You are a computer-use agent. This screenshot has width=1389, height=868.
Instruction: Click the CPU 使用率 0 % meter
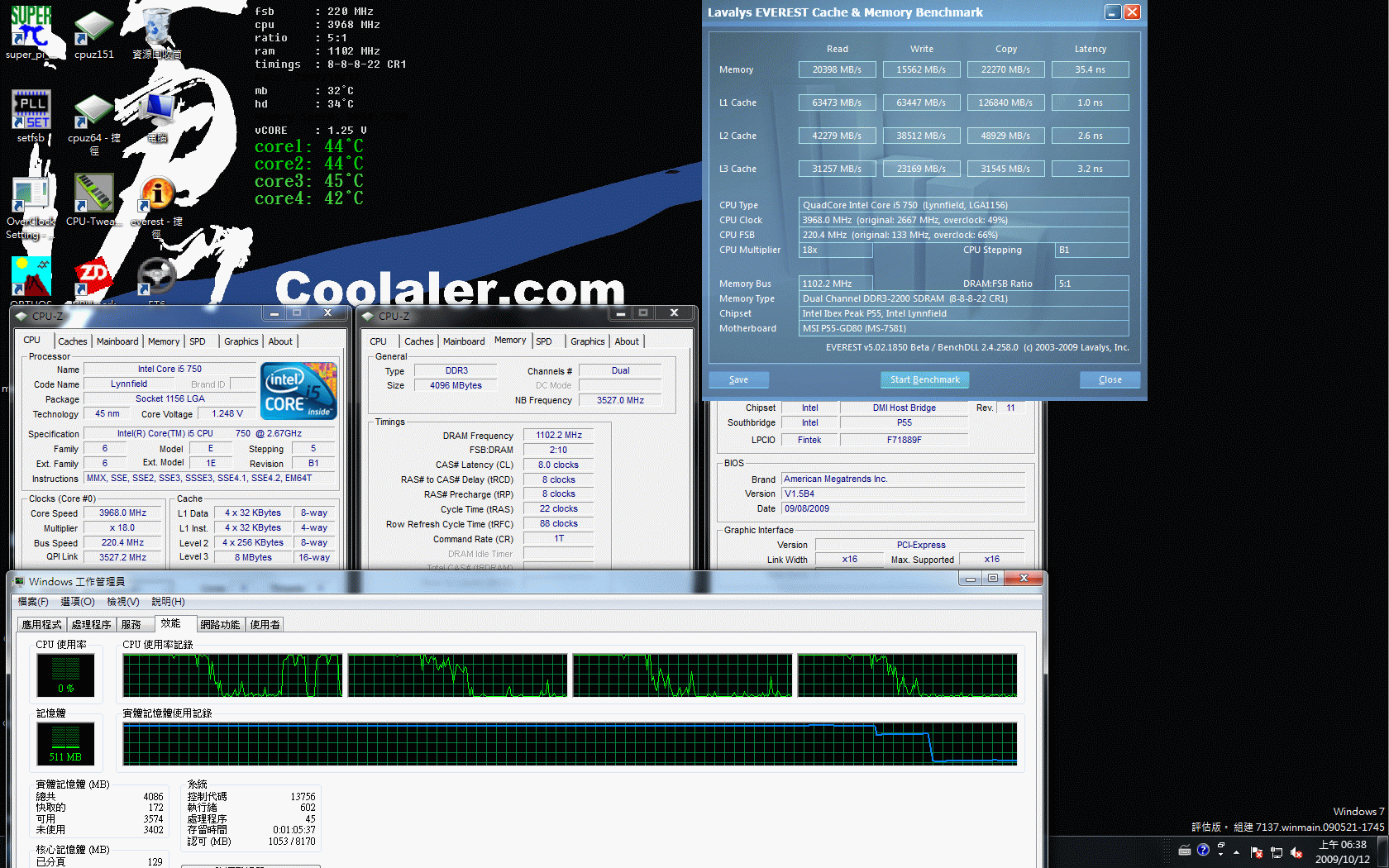pyautogui.click(x=66, y=675)
